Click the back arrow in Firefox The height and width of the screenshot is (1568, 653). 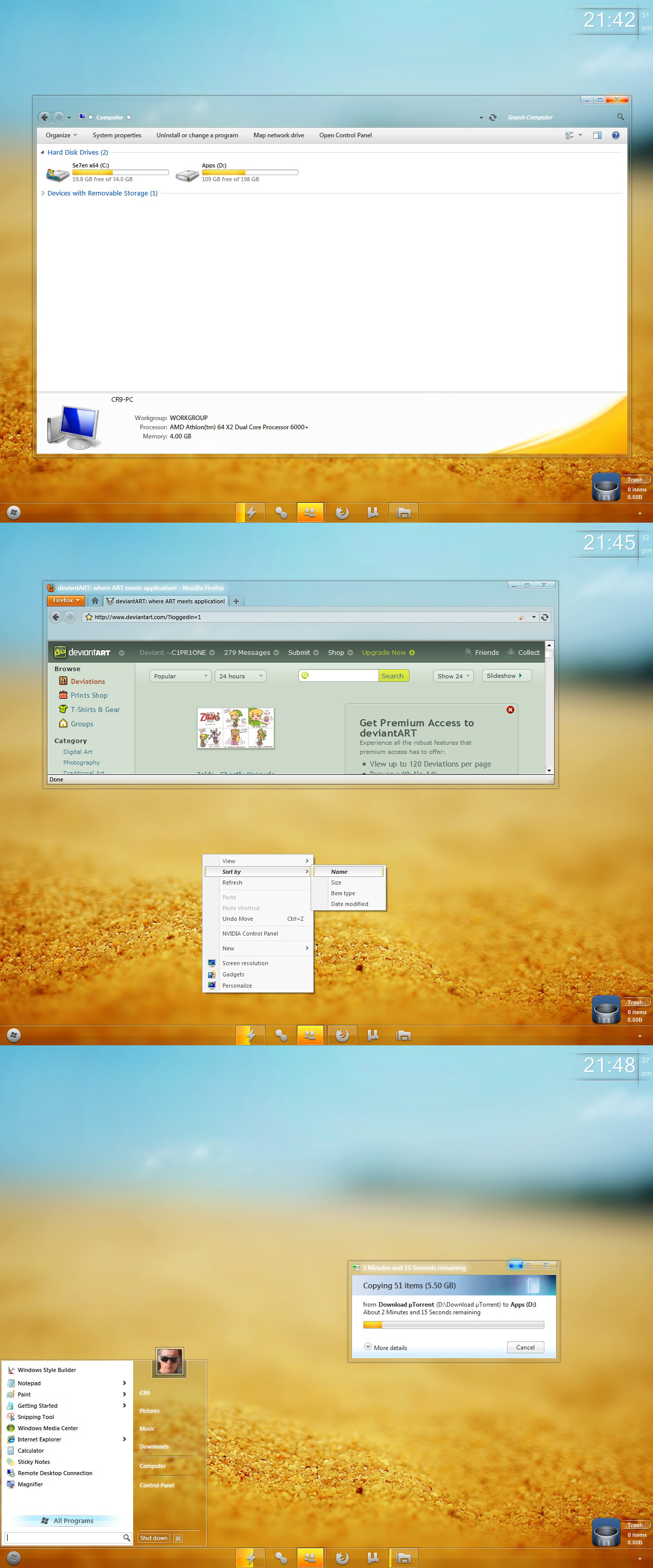(x=56, y=617)
